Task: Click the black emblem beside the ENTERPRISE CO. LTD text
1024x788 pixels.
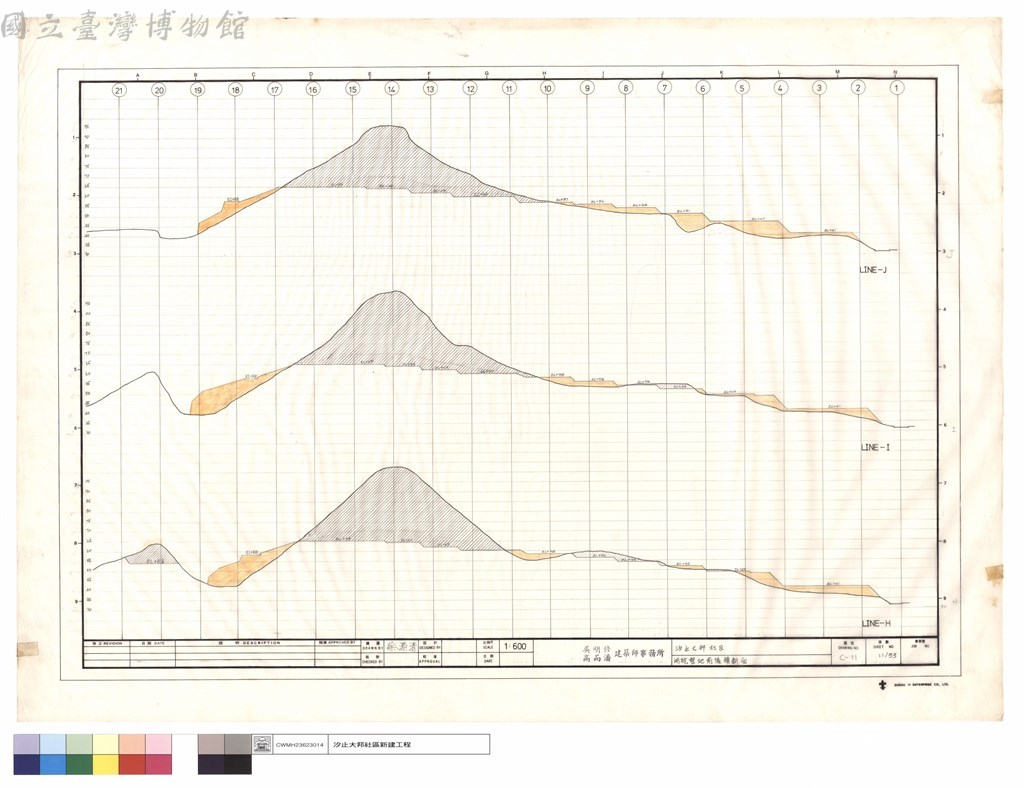Action: 882,684
